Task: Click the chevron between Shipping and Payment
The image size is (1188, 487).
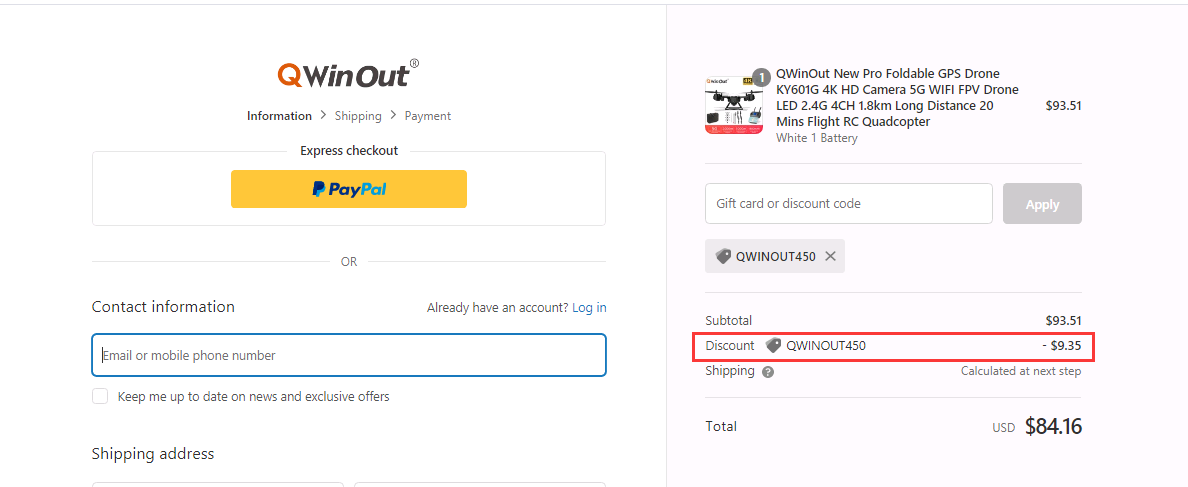Action: point(393,116)
